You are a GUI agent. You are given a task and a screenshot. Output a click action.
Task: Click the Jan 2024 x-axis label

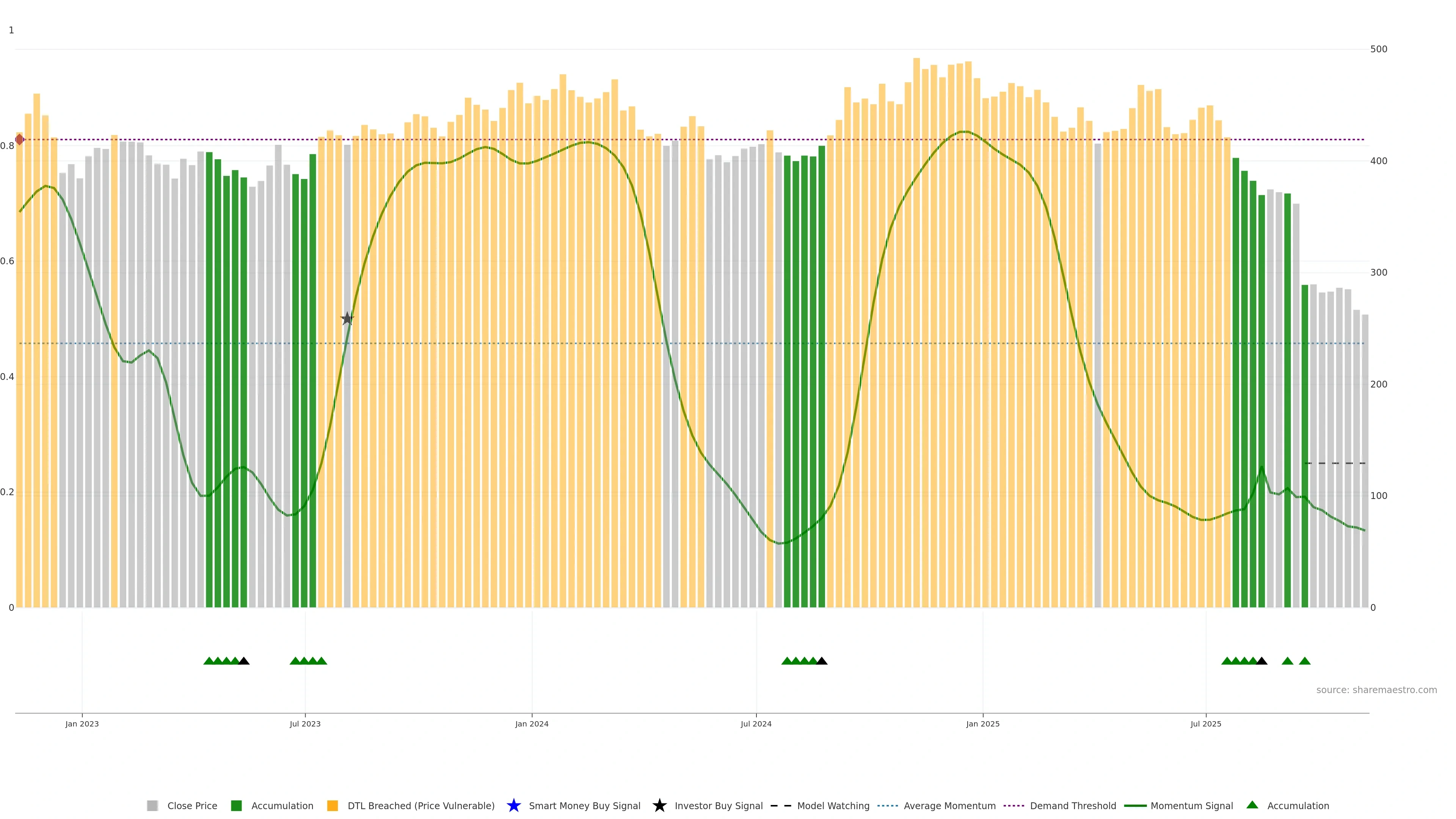[x=531, y=723]
